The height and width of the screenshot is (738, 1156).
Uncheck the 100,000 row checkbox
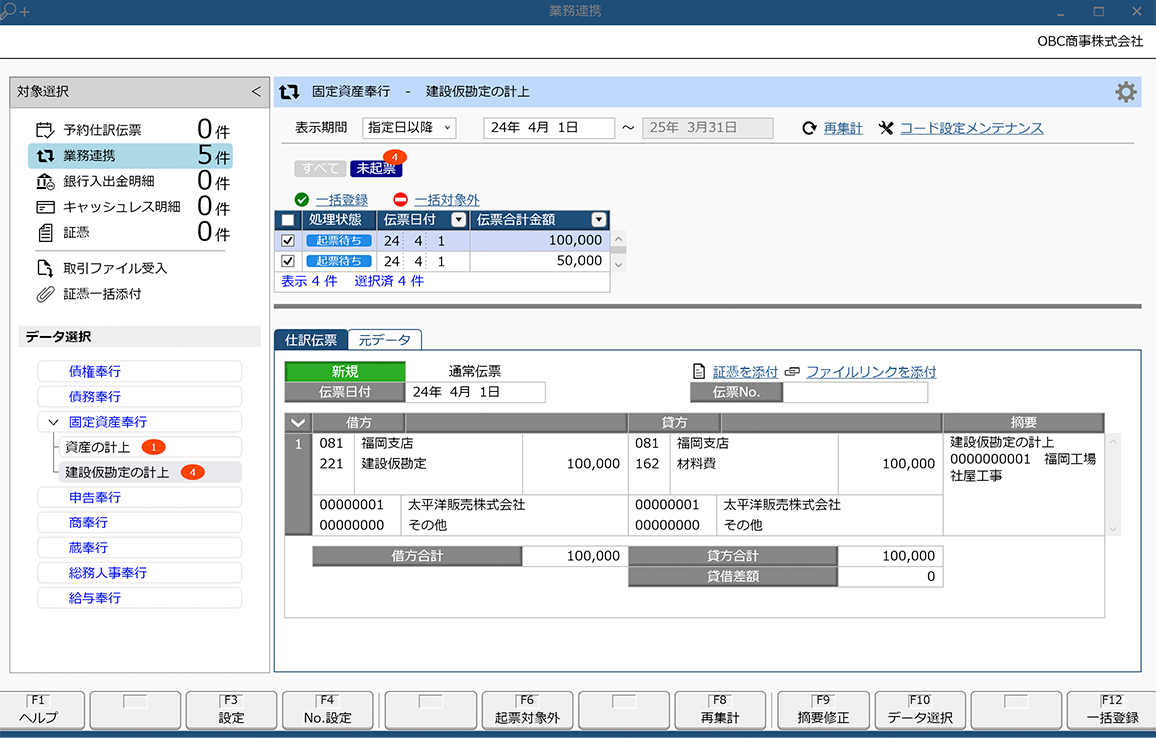click(288, 241)
